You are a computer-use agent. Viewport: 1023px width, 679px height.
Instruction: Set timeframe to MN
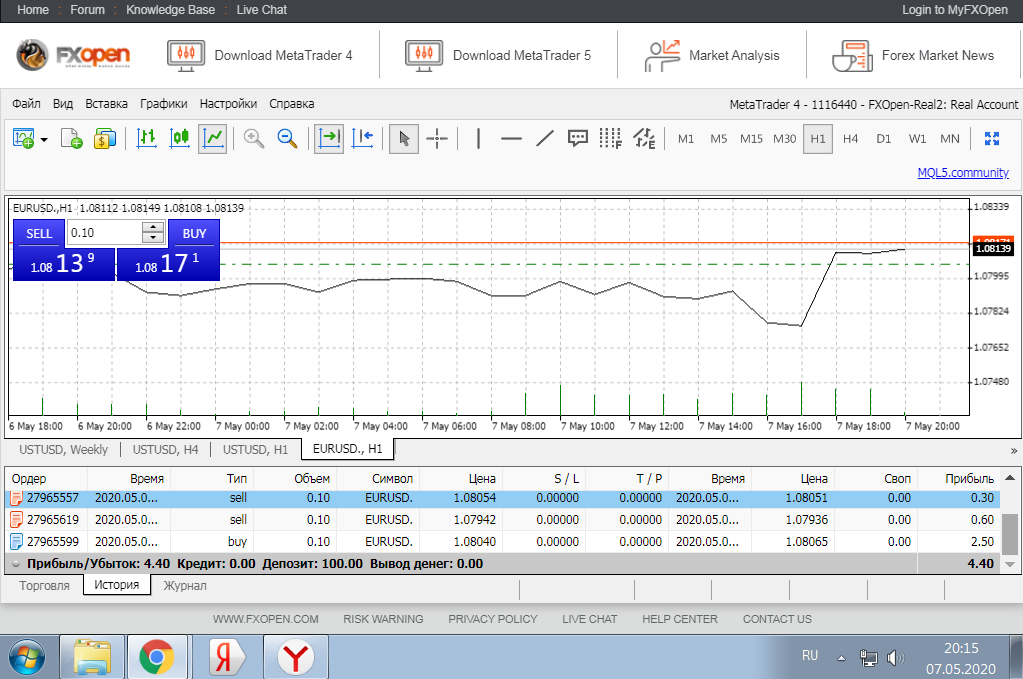(x=950, y=138)
